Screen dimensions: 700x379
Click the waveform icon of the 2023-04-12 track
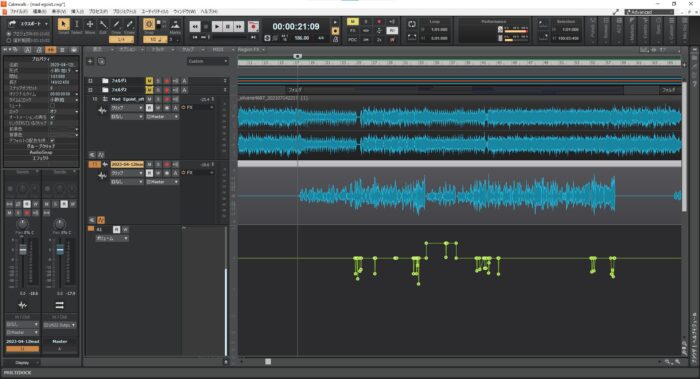(x=102, y=175)
